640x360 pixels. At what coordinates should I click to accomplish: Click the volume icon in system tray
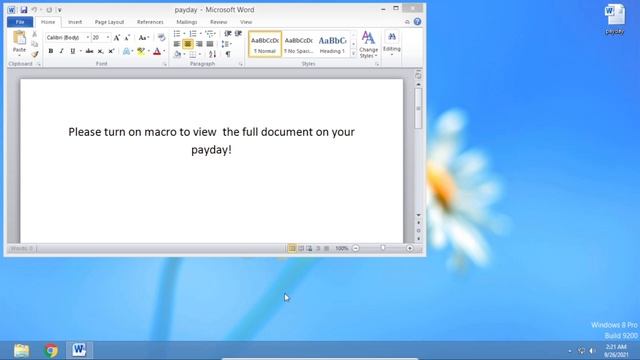592,351
